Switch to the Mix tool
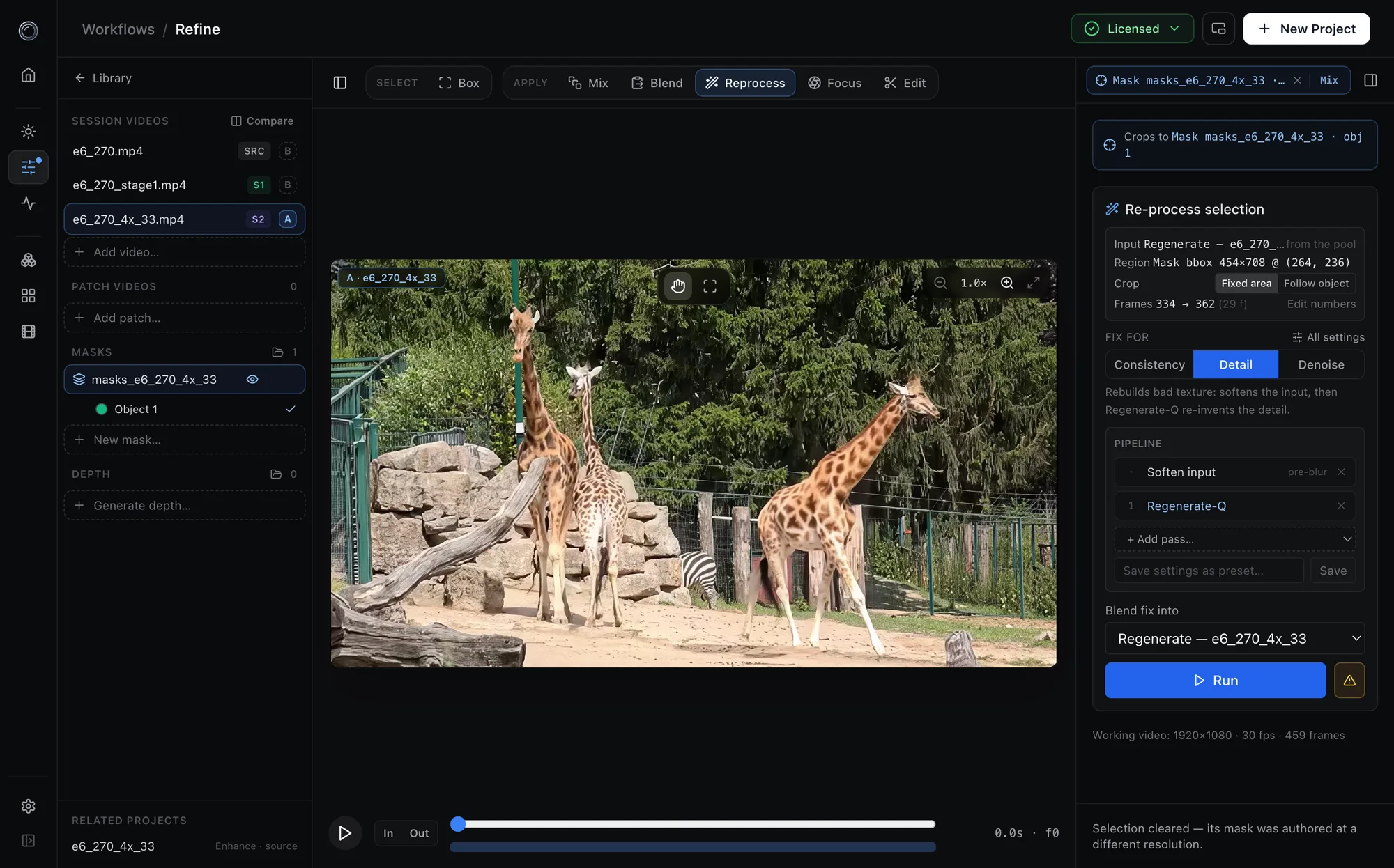1394x868 pixels. (x=588, y=83)
